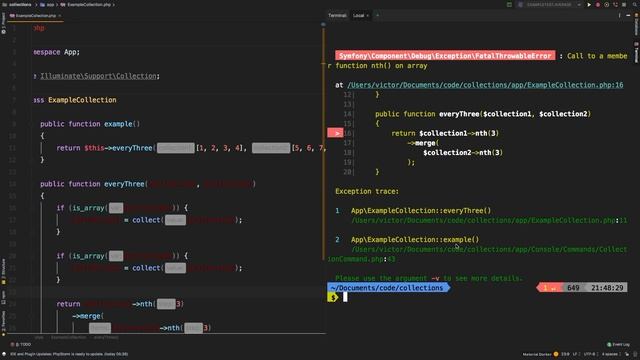Open terminal panel options menu
The width and height of the screenshot is (640, 360).
619,16
